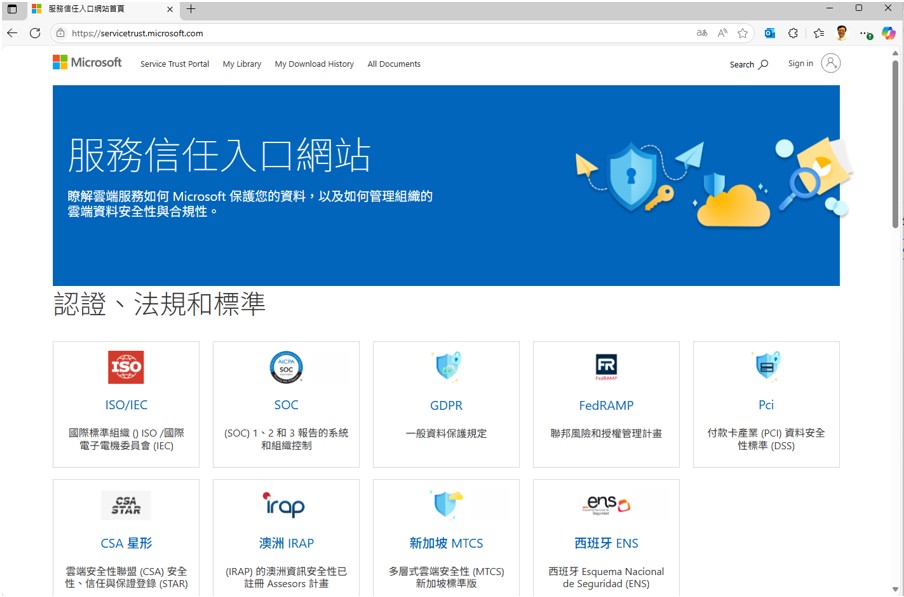The height and width of the screenshot is (597, 904).
Task: Click the Read aloud icon in address bar
Action: 722,33
